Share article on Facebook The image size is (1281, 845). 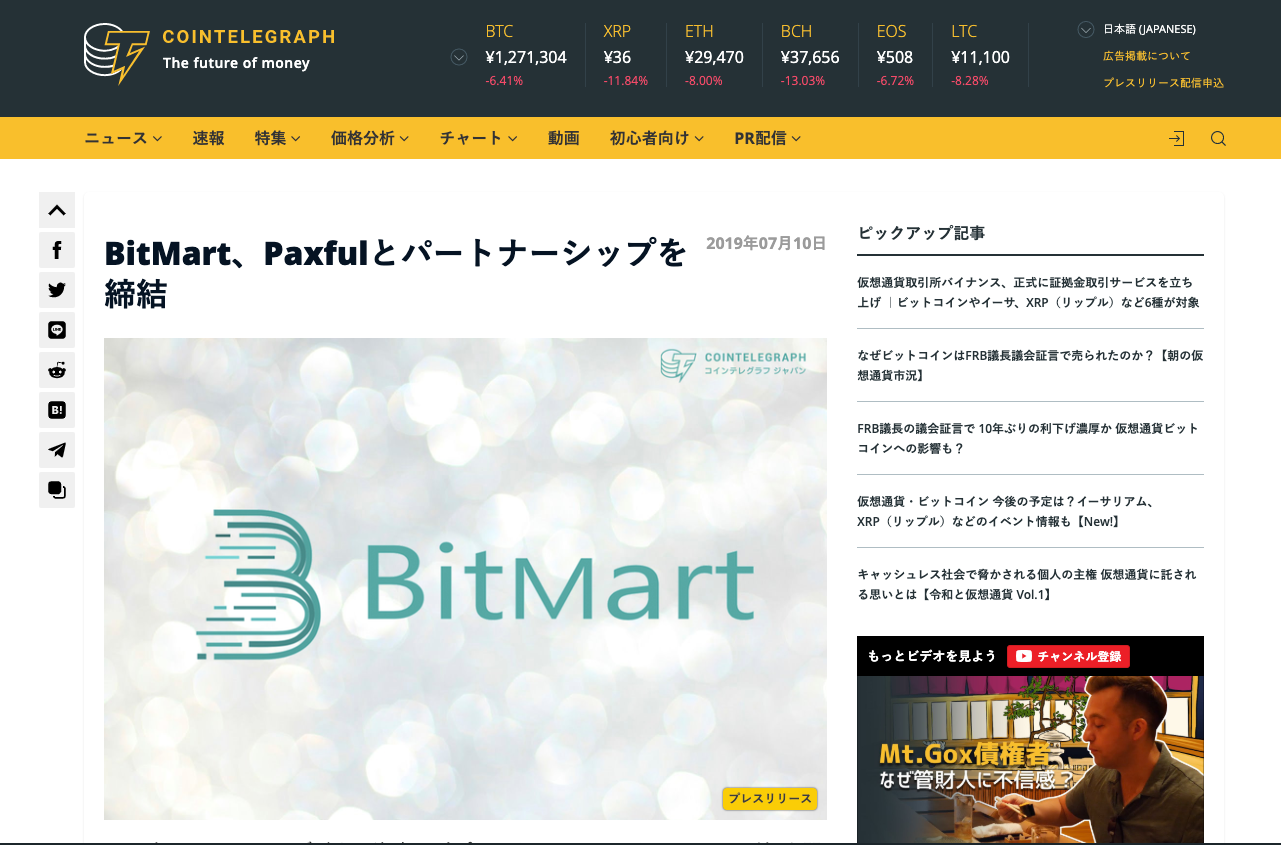click(57, 250)
